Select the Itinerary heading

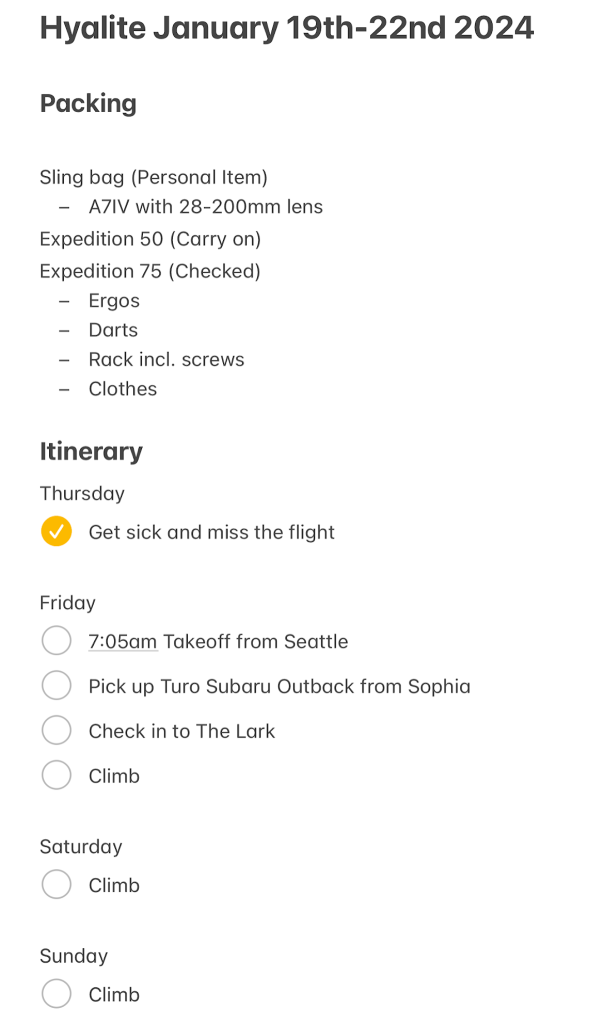(x=91, y=452)
